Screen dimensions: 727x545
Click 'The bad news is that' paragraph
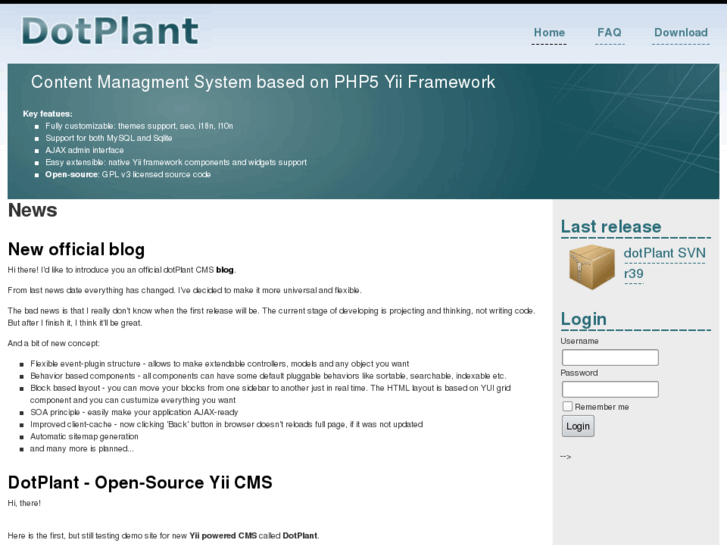pos(272,317)
